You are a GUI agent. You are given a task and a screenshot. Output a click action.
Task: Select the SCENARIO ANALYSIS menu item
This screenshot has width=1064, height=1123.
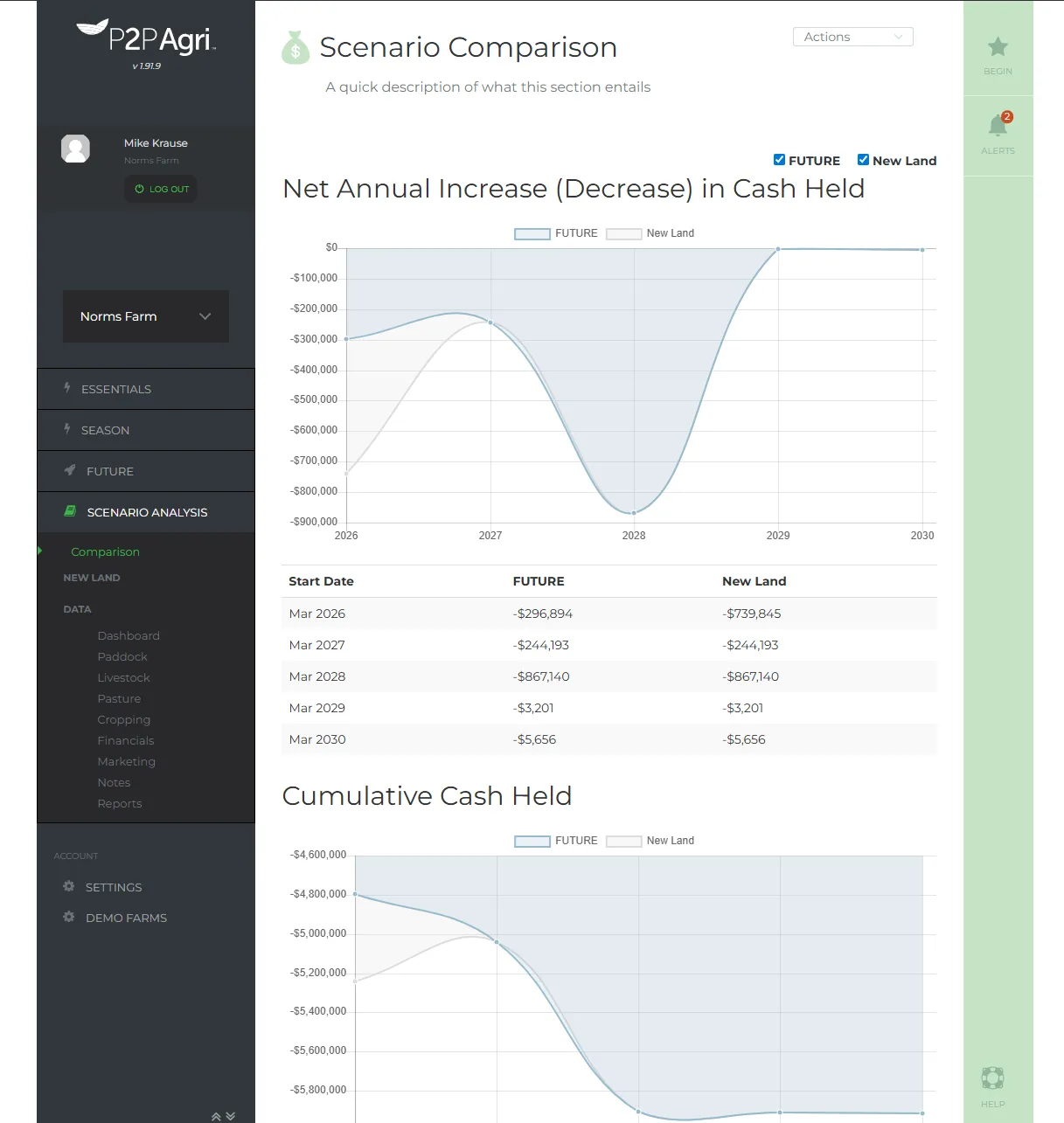click(x=146, y=512)
